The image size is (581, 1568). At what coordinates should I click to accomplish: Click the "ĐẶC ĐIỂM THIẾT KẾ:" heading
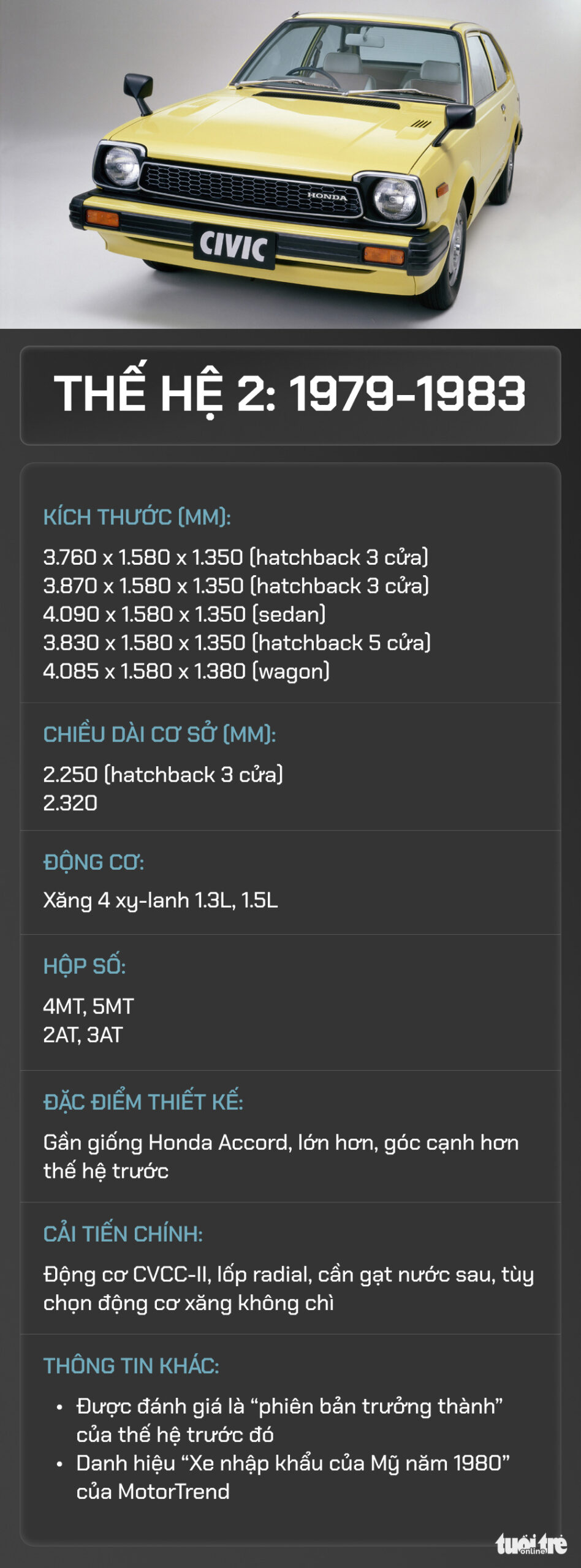[x=143, y=1102]
